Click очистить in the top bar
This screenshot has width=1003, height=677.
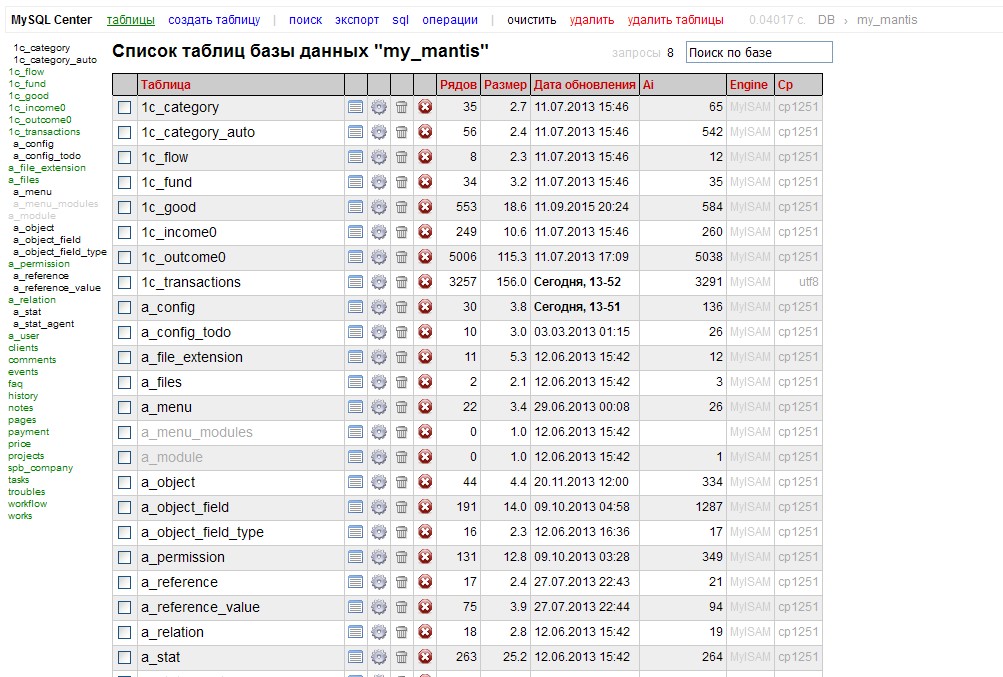pos(532,20)
